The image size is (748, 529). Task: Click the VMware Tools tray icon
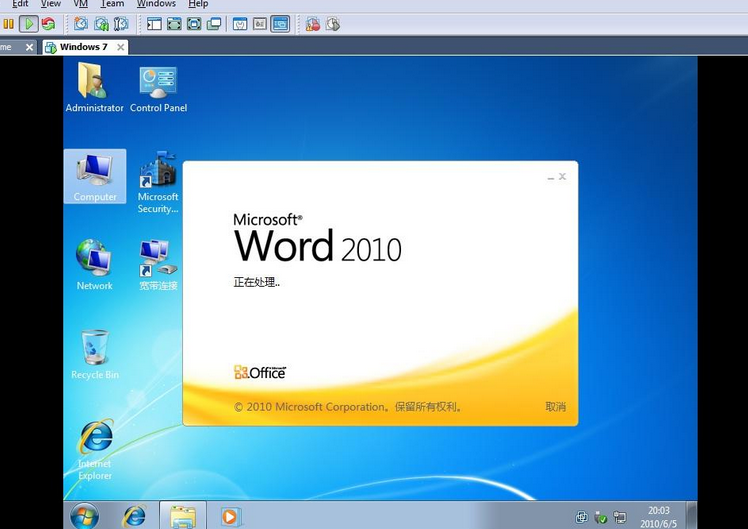tap(581, 517)
